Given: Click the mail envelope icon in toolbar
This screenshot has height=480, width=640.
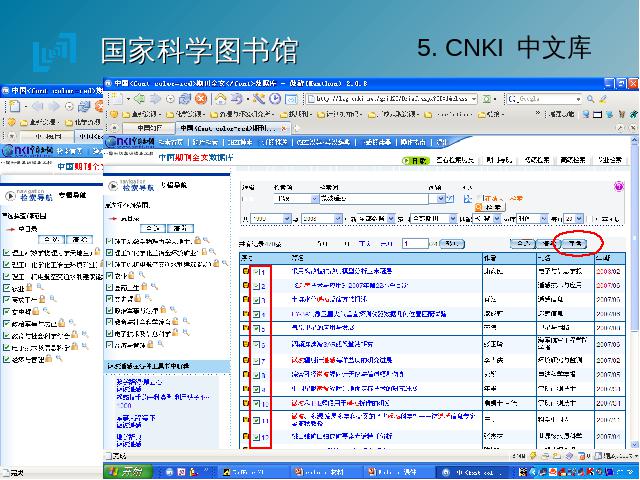Looking at the screenshot, I should 291,99.
